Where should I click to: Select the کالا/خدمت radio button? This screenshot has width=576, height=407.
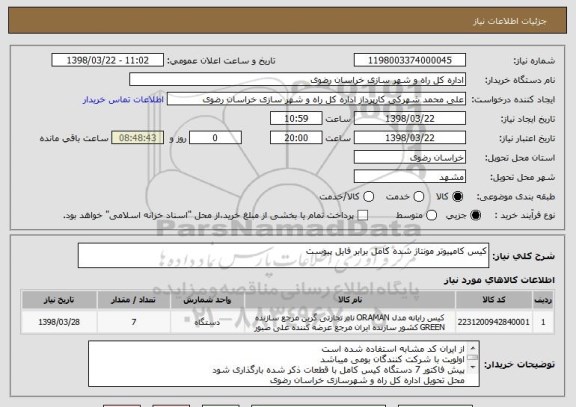368,197
